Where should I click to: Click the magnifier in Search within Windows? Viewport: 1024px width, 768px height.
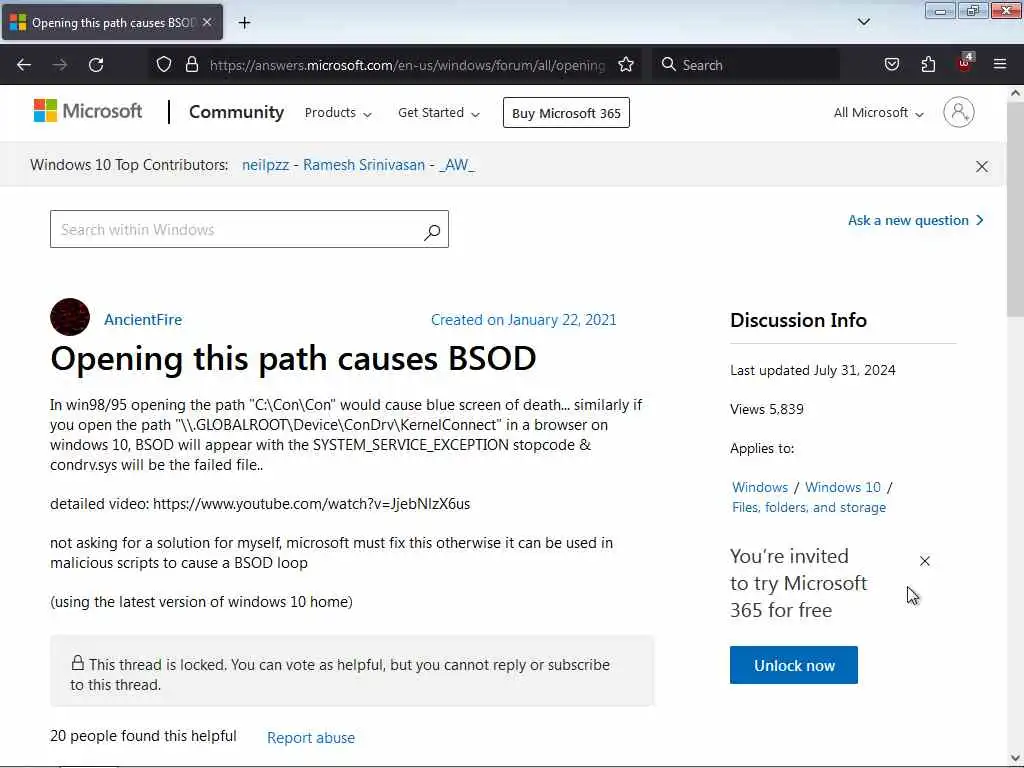click(432, 231)
